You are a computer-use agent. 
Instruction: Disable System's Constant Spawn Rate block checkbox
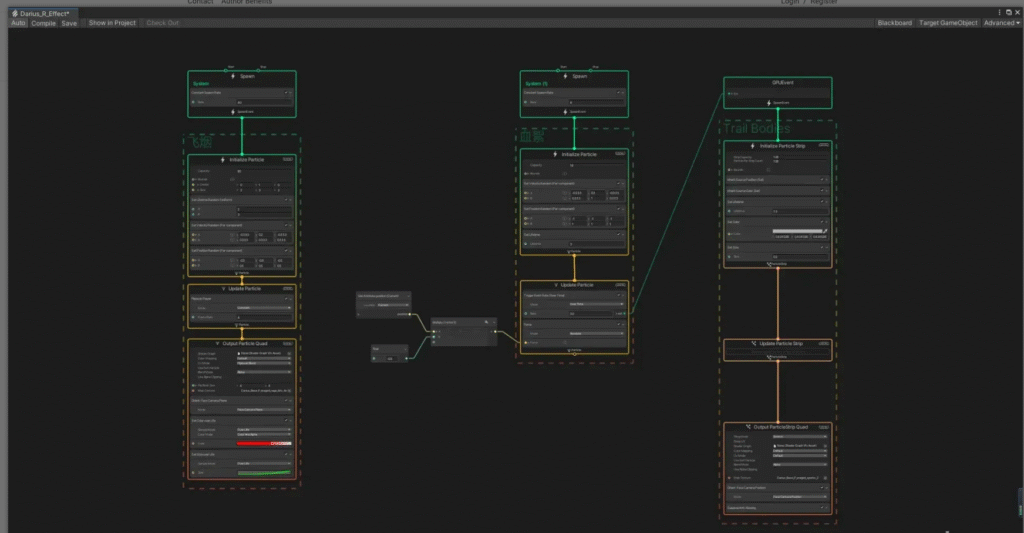(x=285, y=93)
